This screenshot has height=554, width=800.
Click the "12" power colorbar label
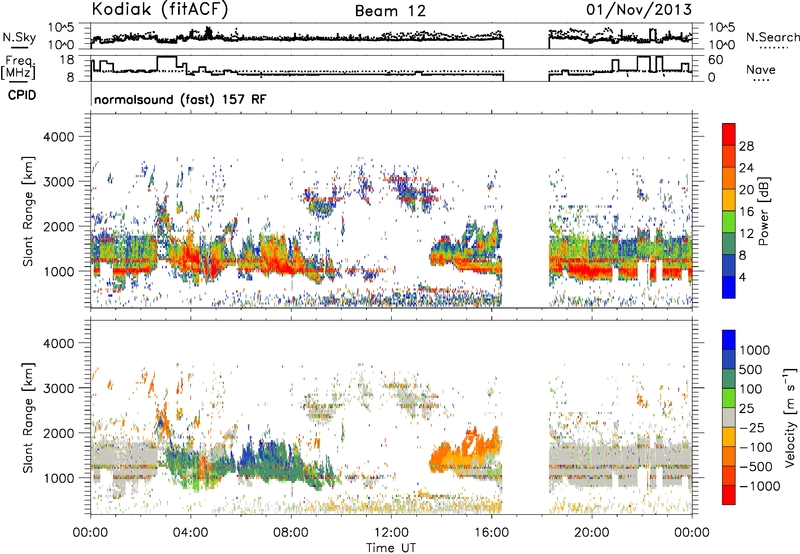click(746, 234)
